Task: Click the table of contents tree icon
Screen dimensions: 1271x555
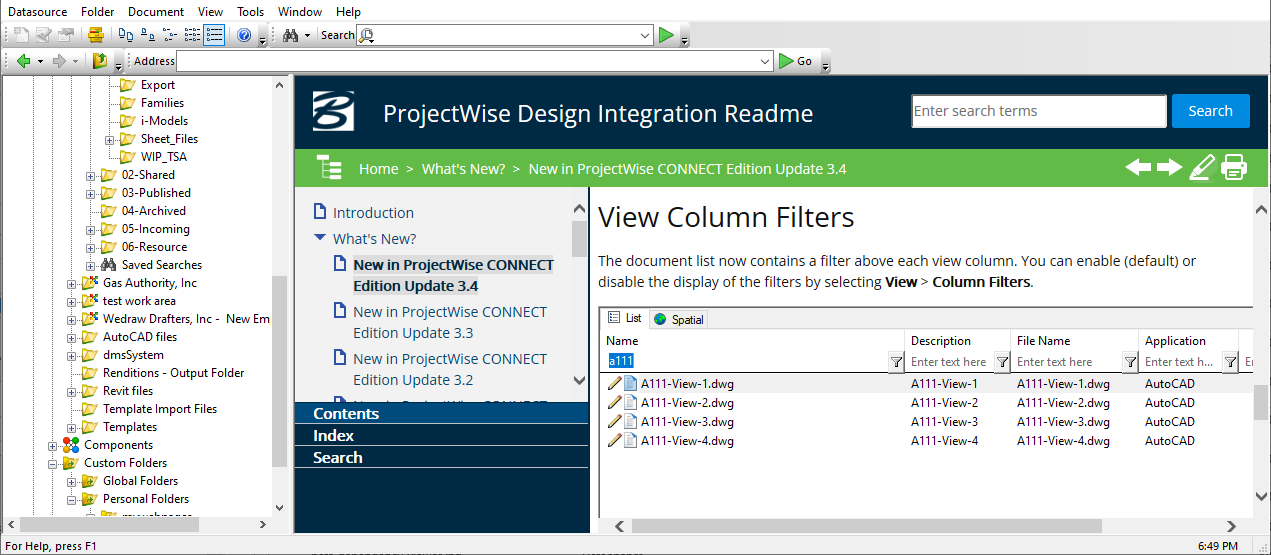Action: pos(329,168)
